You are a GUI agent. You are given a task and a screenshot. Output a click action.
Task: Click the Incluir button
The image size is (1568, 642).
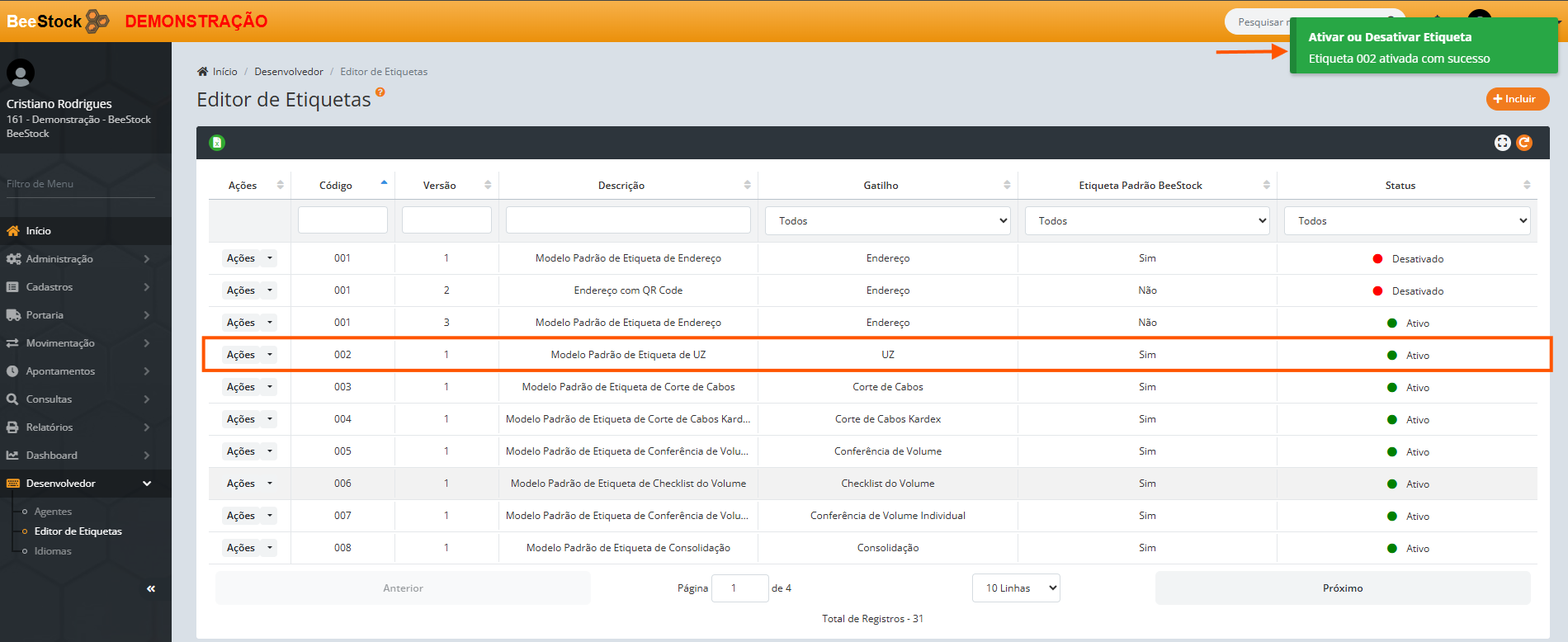pyautogui.click(x=1518, y=99)
